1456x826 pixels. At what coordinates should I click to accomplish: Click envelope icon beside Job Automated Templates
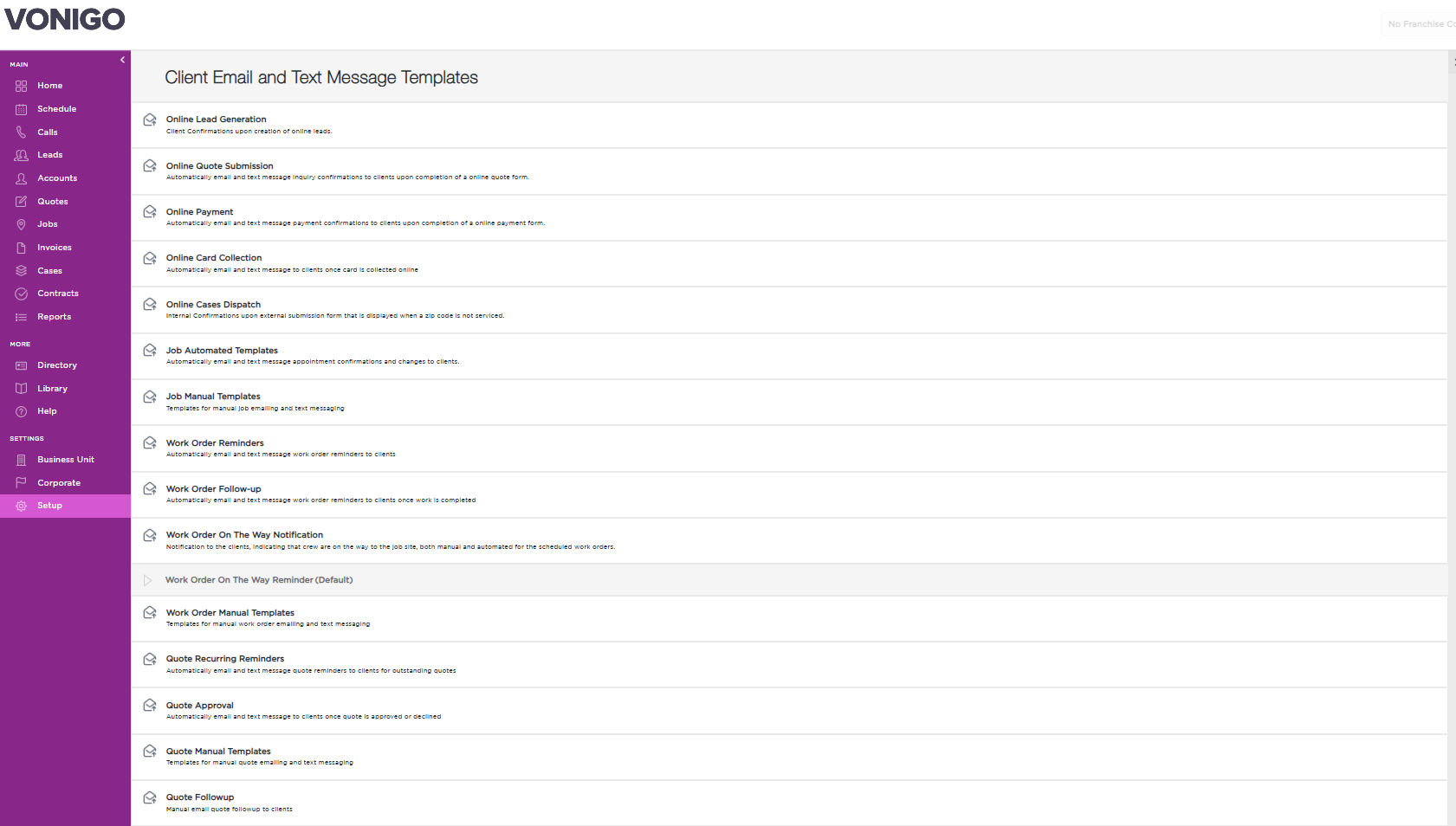(150, 350)
